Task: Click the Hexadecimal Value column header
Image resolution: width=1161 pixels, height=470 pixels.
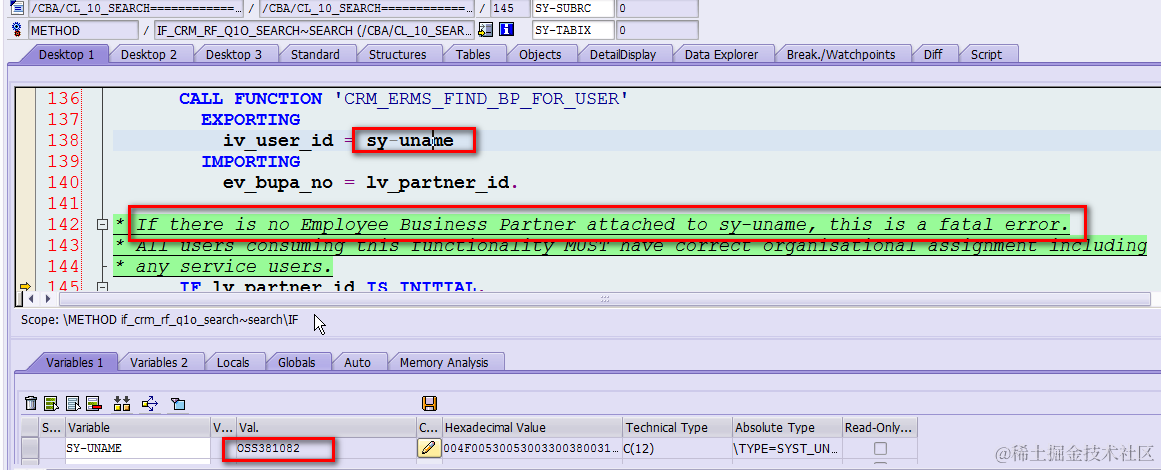Action: coord(532,427)
